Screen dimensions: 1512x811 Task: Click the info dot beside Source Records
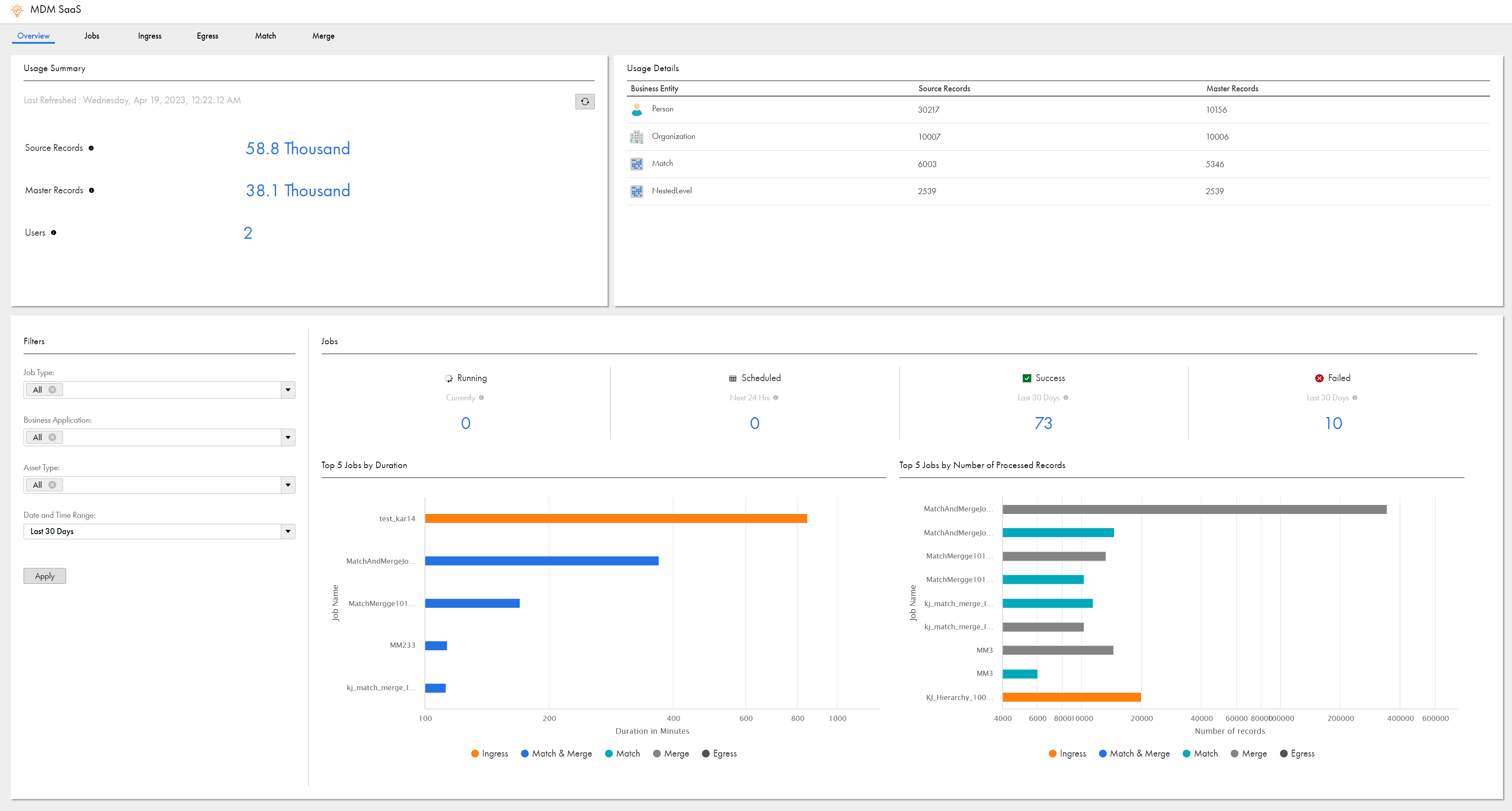pyautogui.click(x=91, y=148)
